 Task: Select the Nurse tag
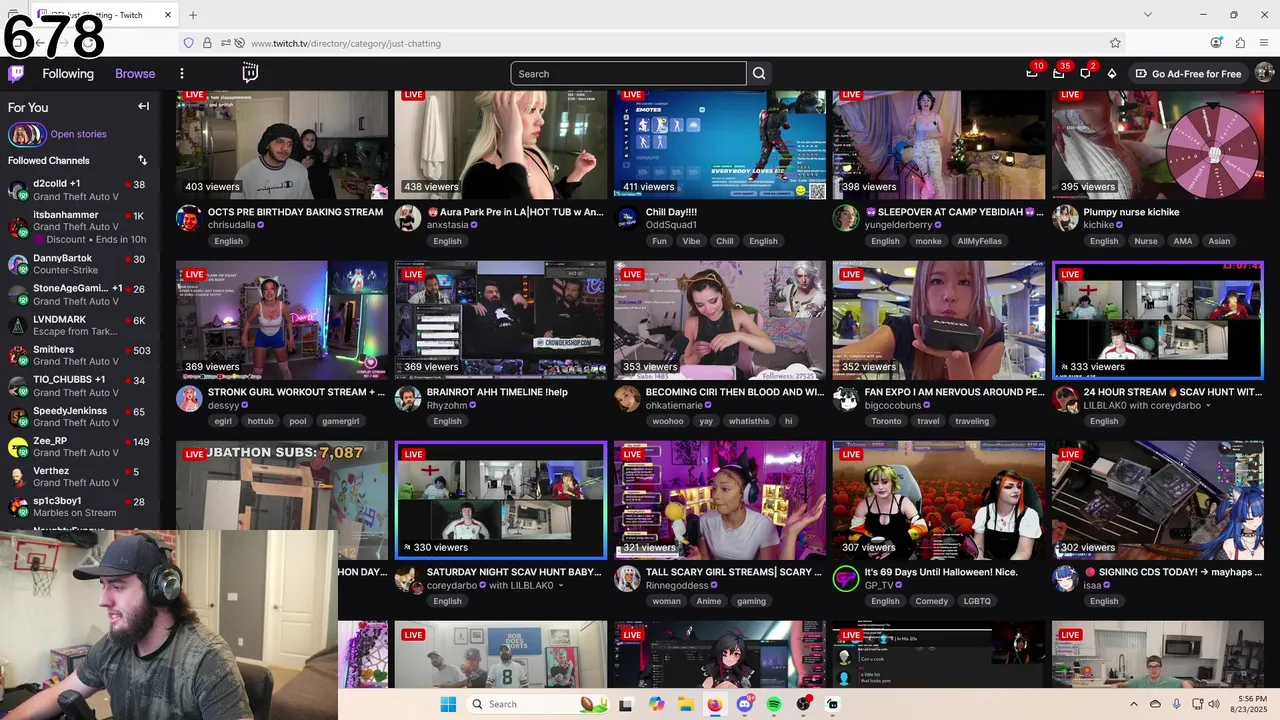point(1145,241)
